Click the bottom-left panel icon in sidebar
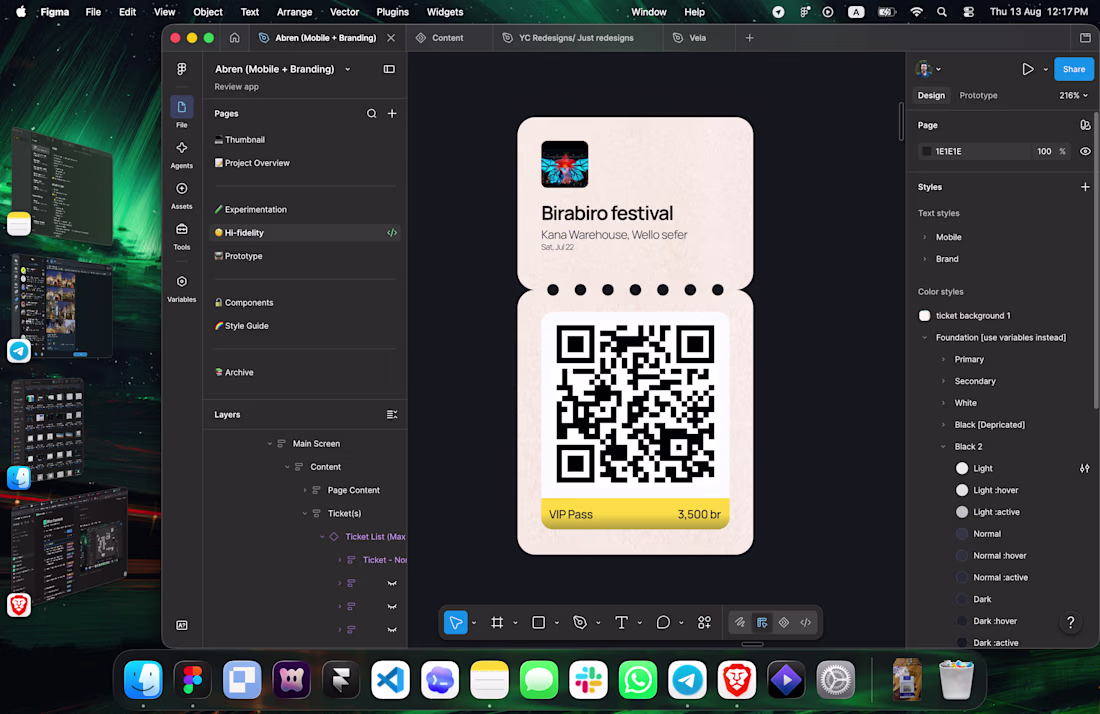The width and height of the screenshot is (1100, 714). coord(182,625)
